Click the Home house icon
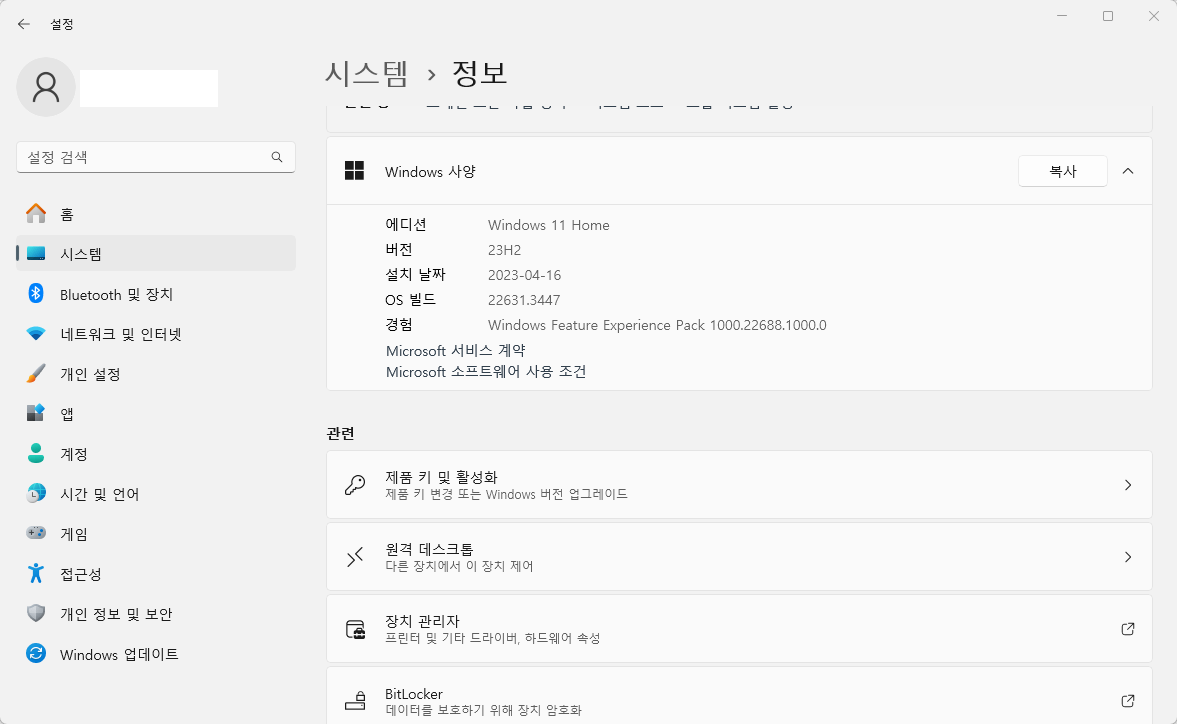This screenshot has height=724, width=1177. pyautogui.click(x=36, y=214)
